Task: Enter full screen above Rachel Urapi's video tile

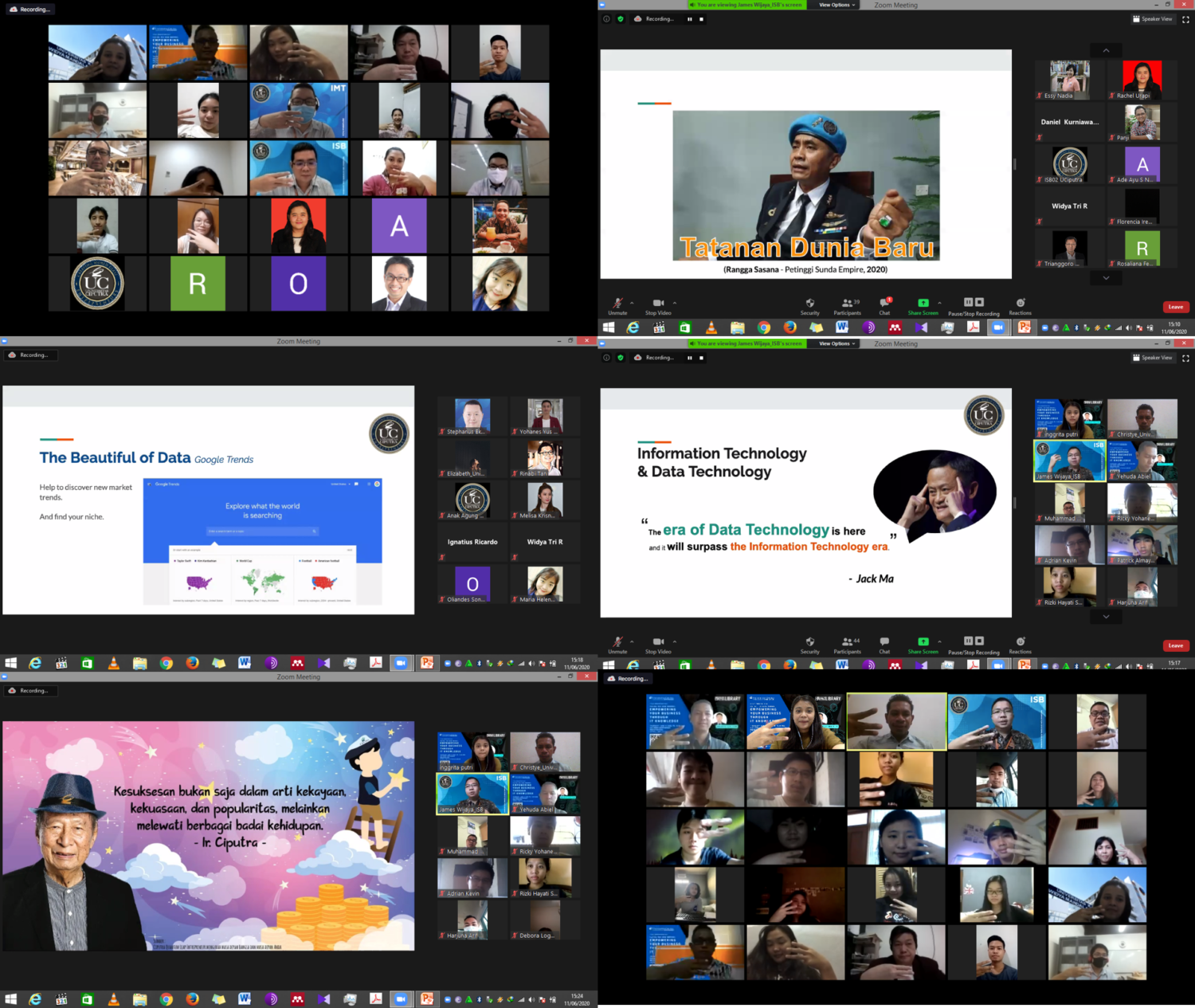Action: pos(1185,19)
